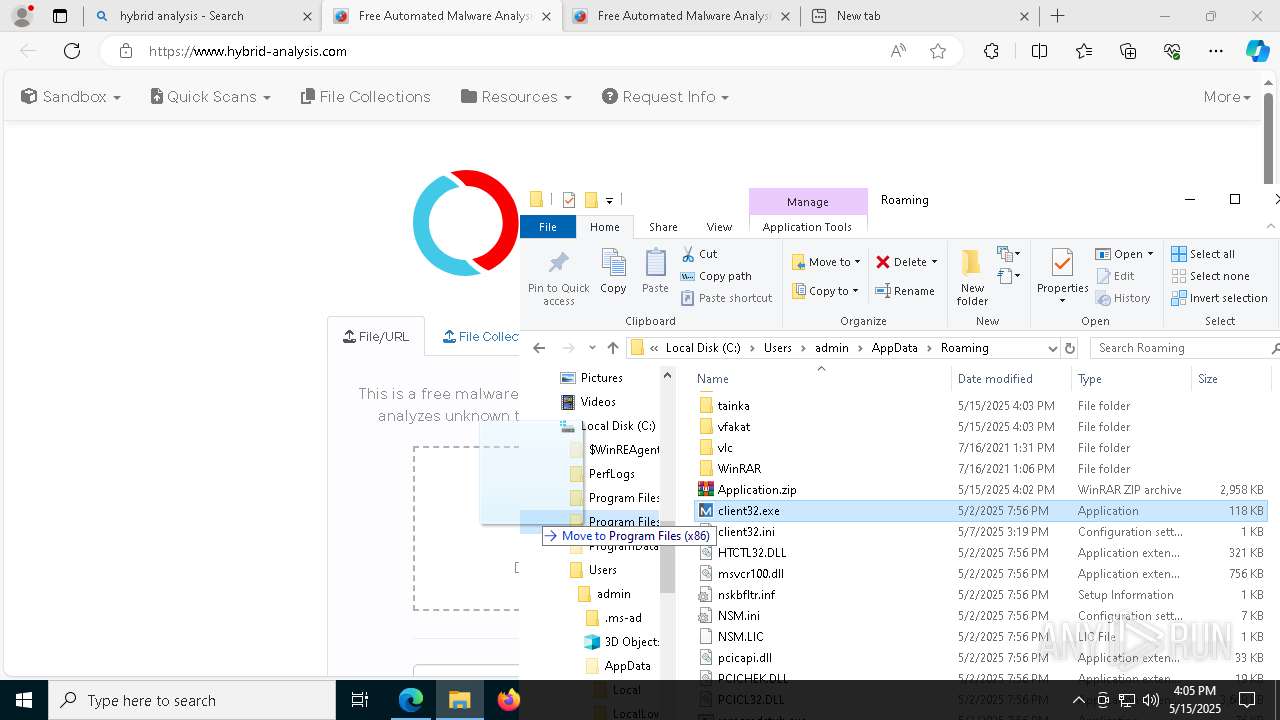Click Select none
This screenshot has height=720, width=1280.
pos(1210,276)
